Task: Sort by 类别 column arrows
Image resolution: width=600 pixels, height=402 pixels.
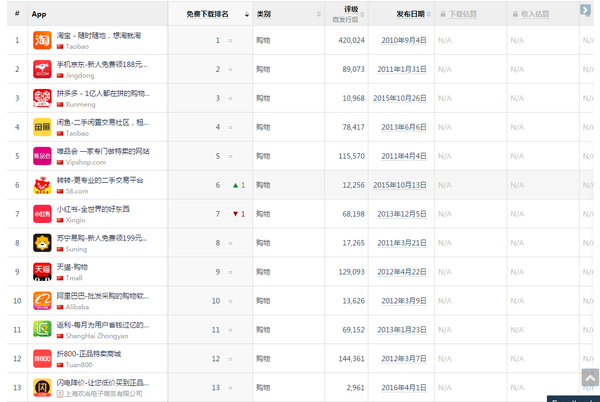Action: 318,14
